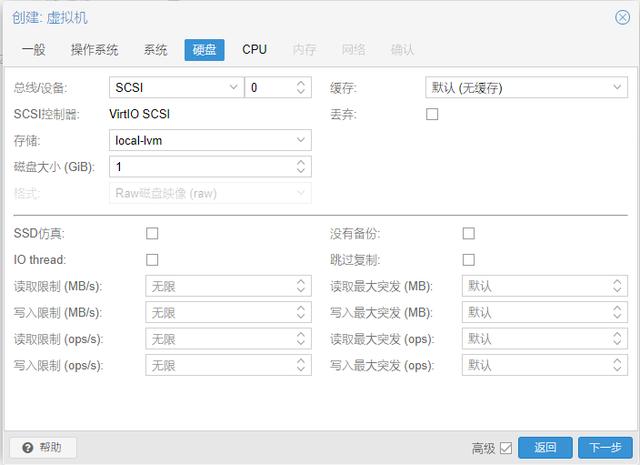Toggle the 跳过复制 checkbox
Screen dimensions: 640x465
[469, 260]
